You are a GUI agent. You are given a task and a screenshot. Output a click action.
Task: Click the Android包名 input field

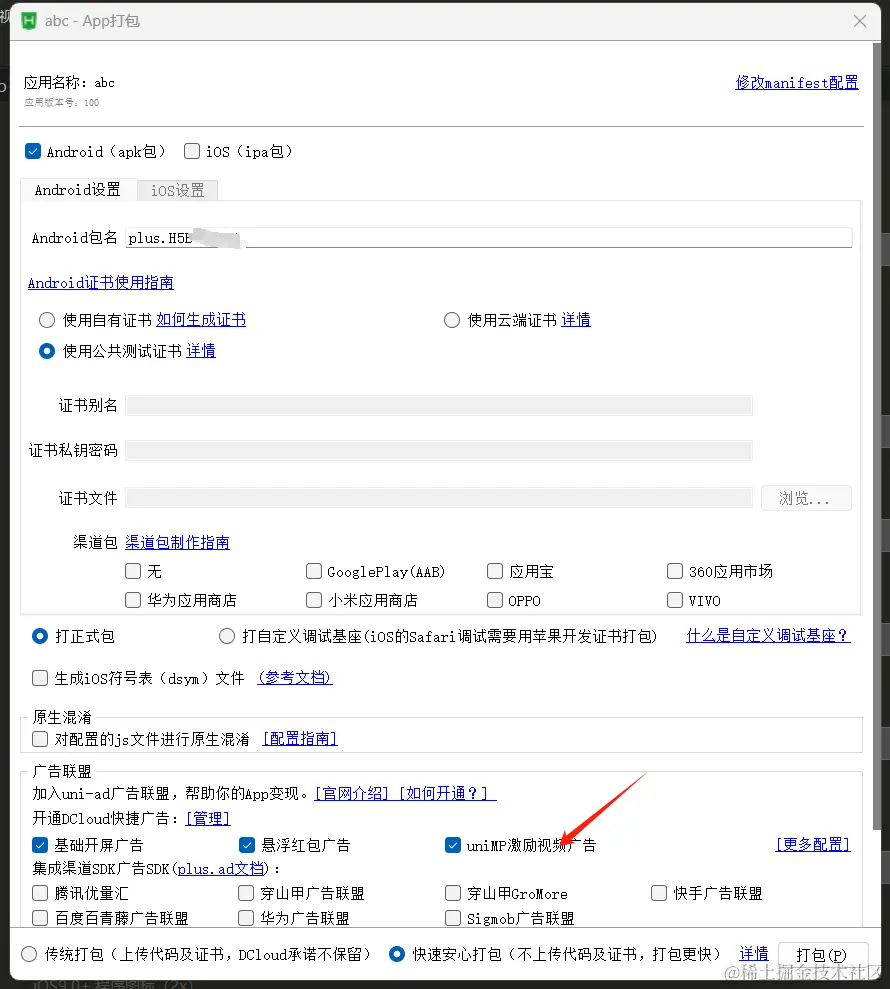[x=488, y=238]
